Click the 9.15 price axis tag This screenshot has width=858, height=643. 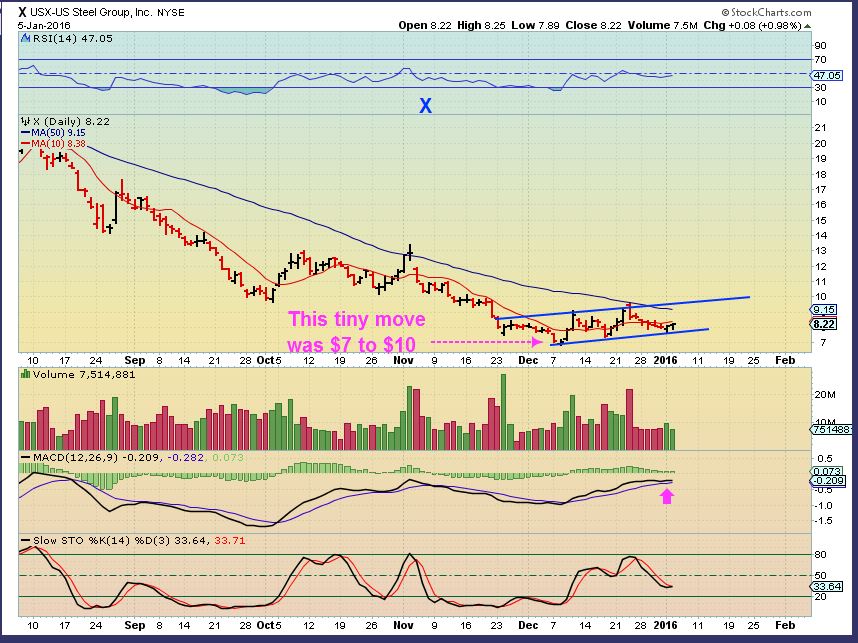point(823,310)
